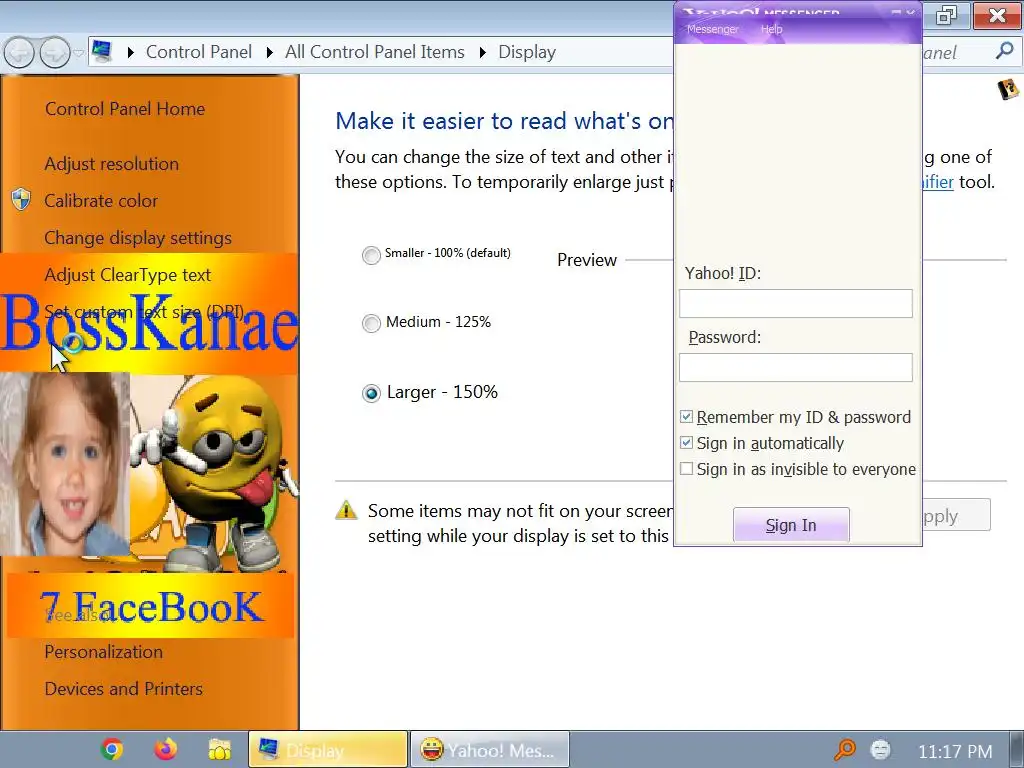Enable Sign in as invisible to everyone
1024x768 pixels.
(686, 469)
